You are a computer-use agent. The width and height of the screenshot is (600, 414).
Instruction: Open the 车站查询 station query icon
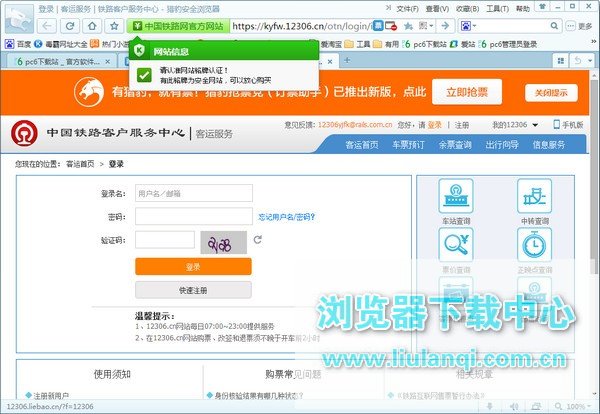point(456,196)
